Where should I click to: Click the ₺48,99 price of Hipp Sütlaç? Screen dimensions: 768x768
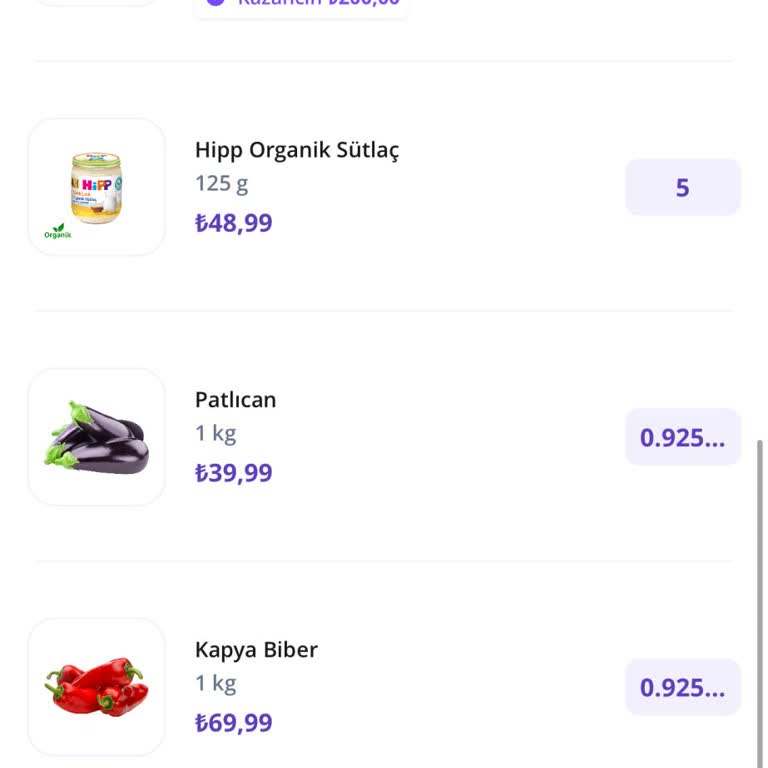tap(234, 223)
